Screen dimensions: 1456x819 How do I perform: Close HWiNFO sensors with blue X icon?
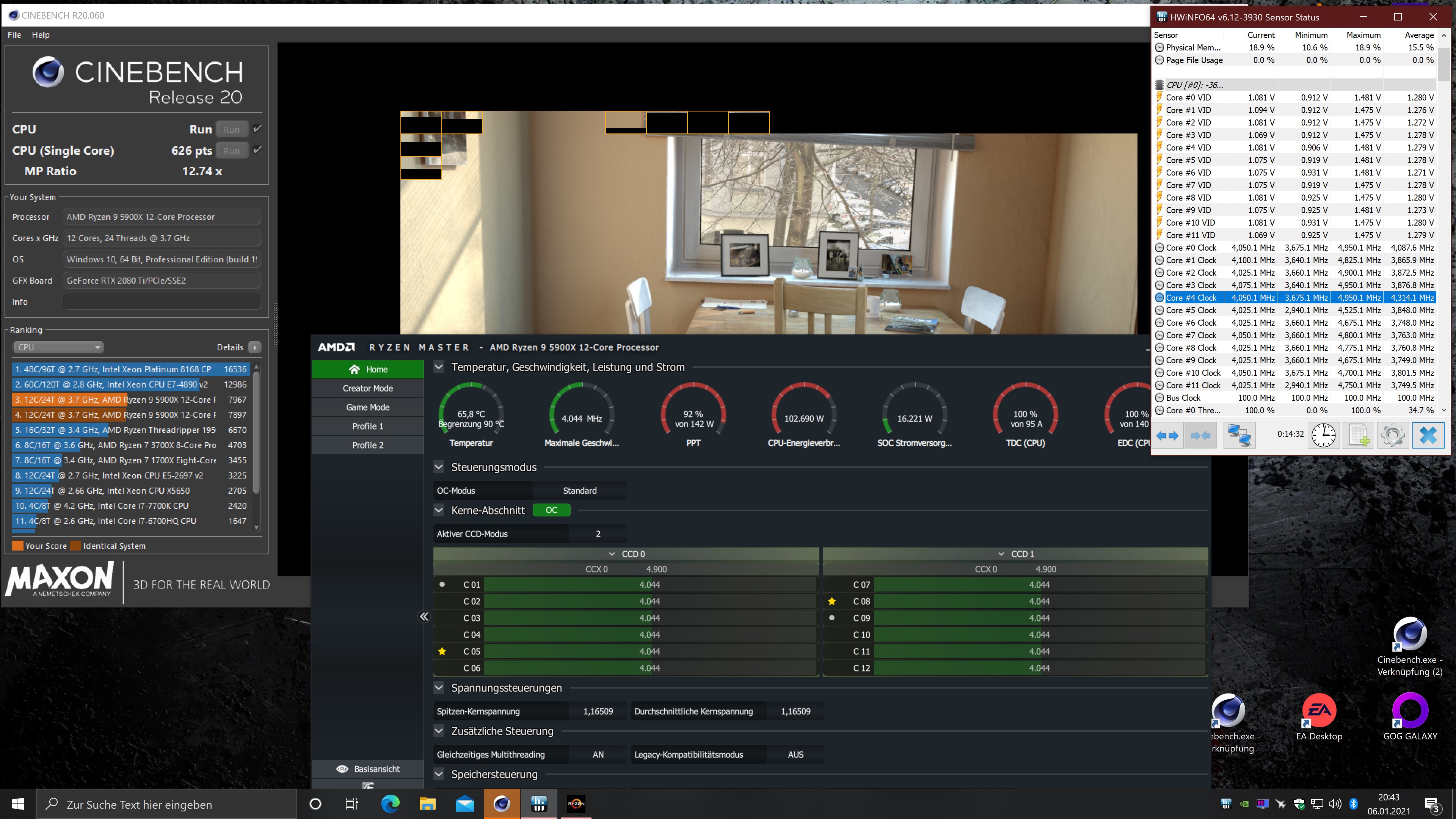tap(1428, 435)
